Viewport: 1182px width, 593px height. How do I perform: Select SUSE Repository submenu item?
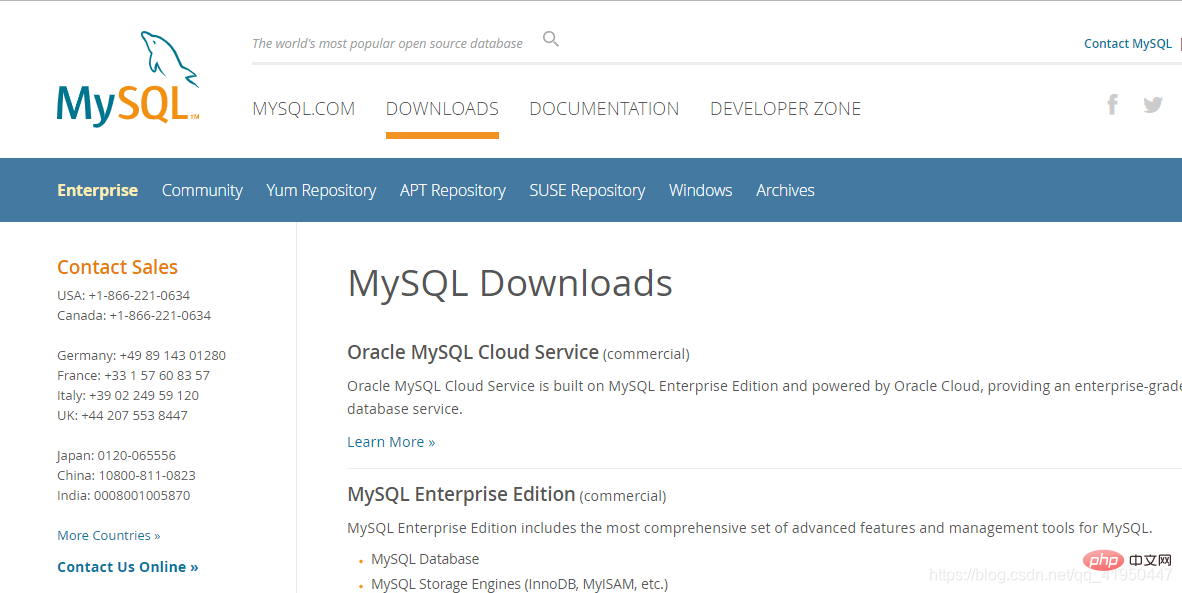587,191
